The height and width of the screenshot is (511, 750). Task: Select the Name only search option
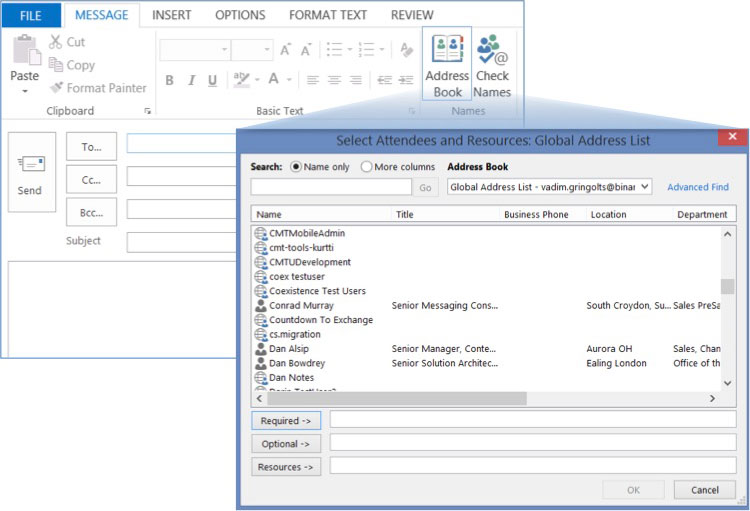pyautogui.click(x=296, y=167)
